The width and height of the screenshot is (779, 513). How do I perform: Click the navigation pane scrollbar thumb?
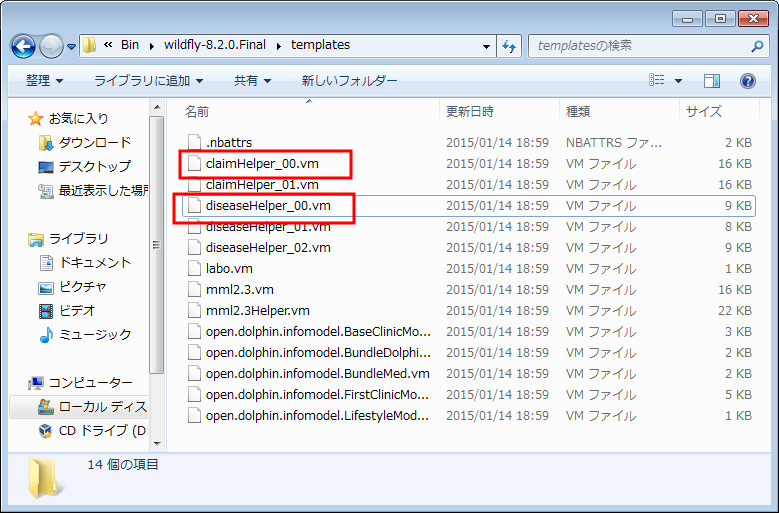[157, 245]
